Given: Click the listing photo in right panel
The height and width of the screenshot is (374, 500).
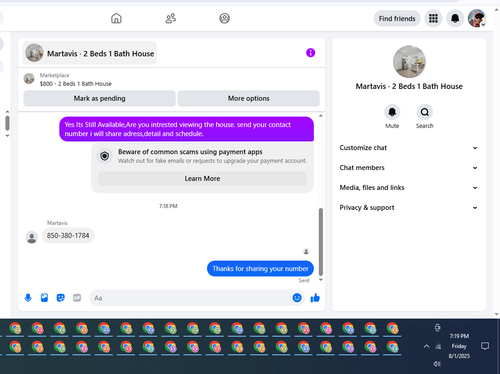Looking at the screenshot, I should [409, 62].
